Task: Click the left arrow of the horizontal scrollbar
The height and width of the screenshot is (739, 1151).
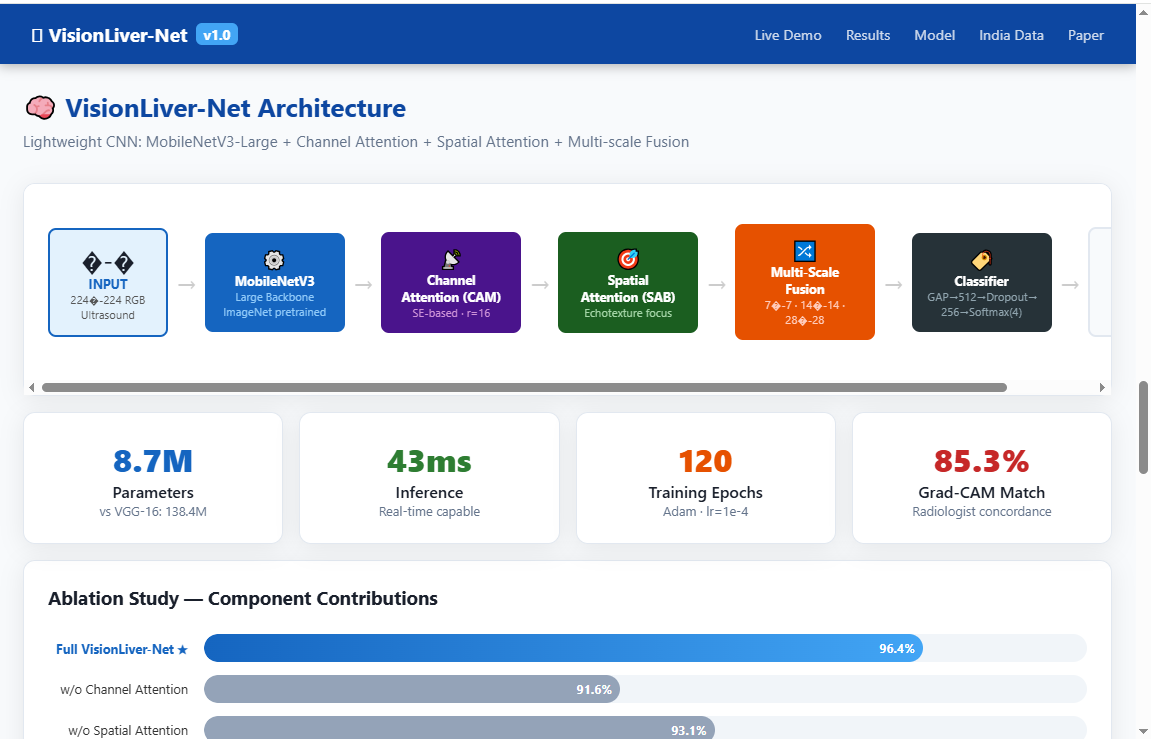Action: 32,387
